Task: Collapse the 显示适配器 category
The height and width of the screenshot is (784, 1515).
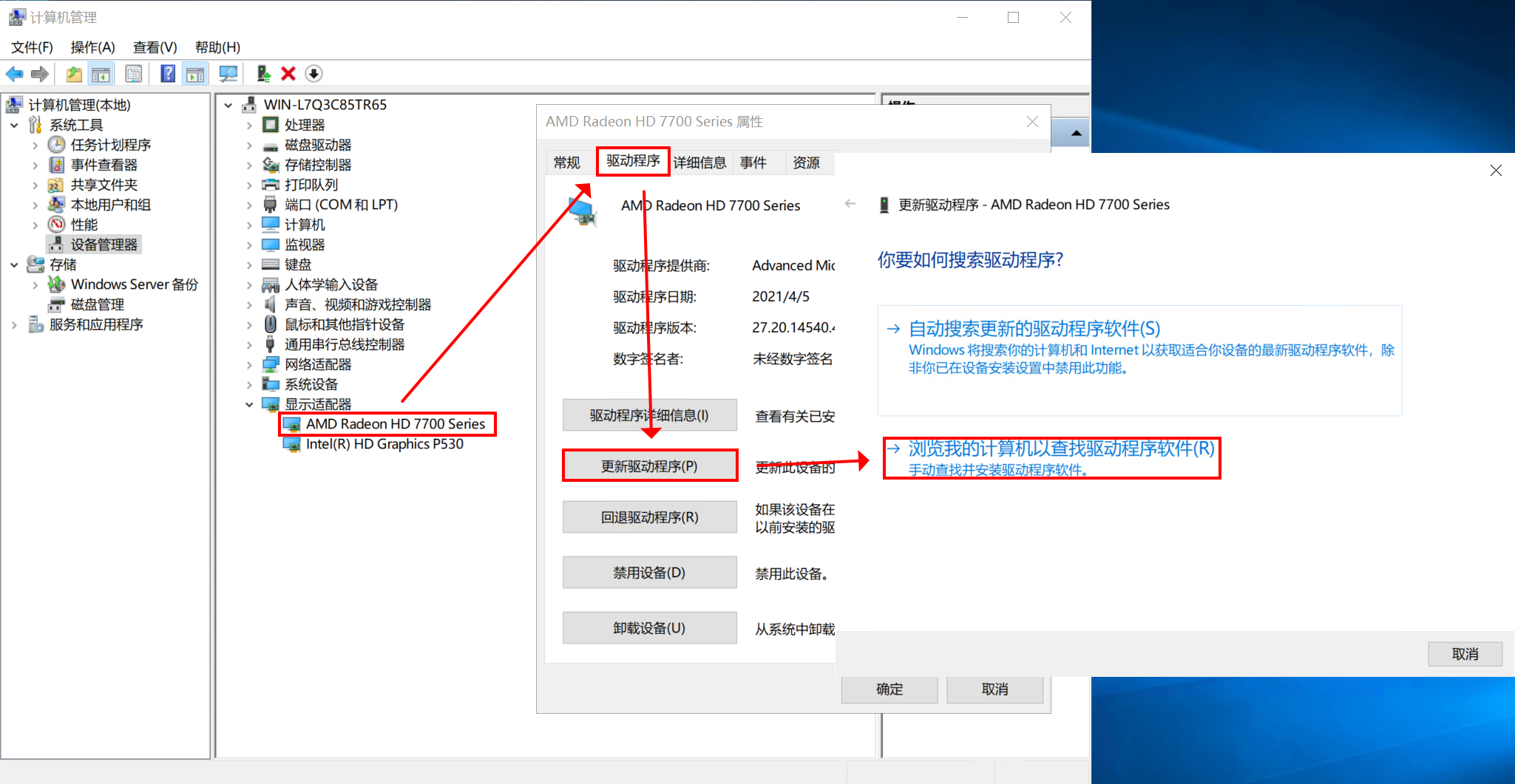Action: [249, 404]
